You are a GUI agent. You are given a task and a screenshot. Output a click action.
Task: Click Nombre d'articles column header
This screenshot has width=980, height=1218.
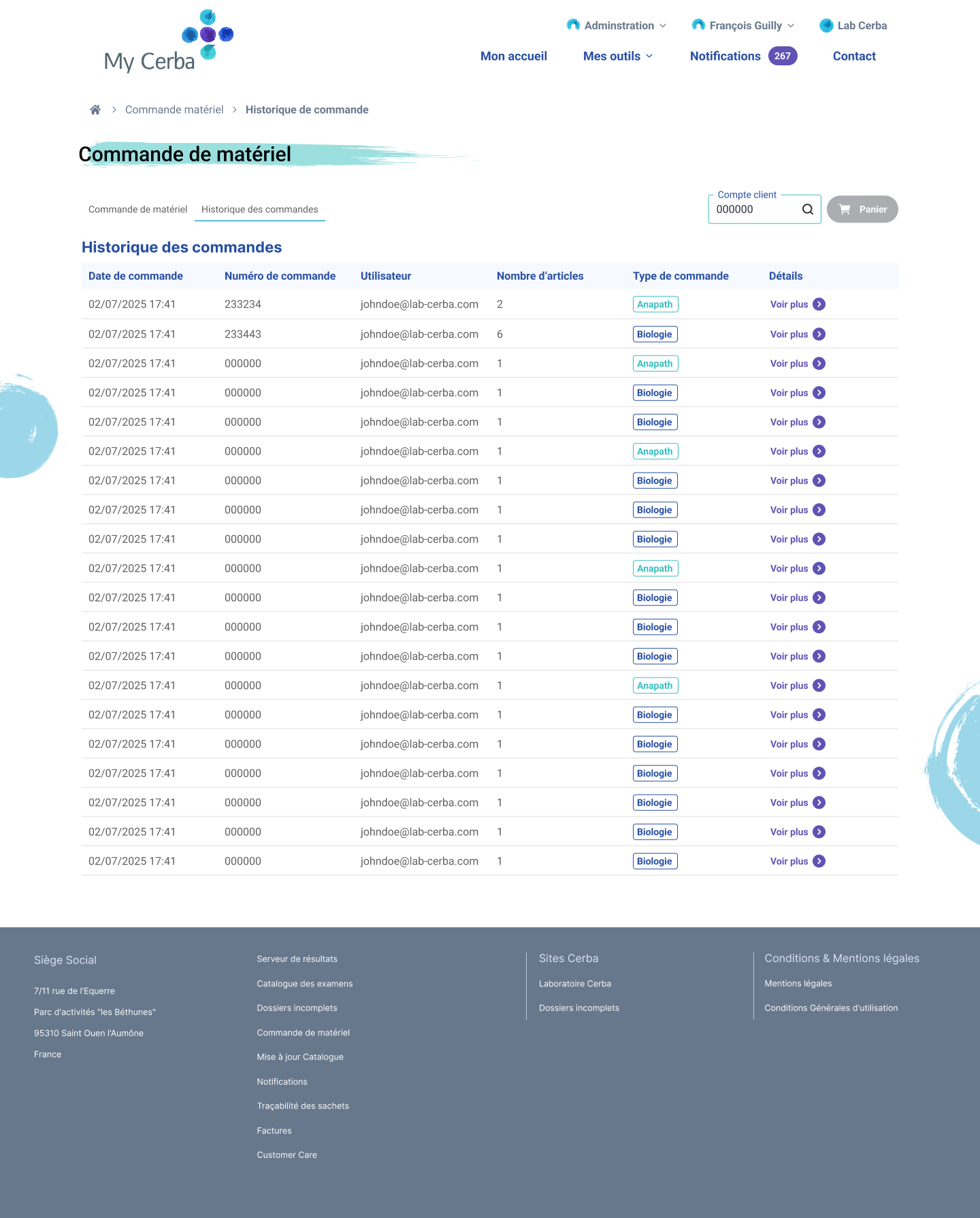coord(540,276)
